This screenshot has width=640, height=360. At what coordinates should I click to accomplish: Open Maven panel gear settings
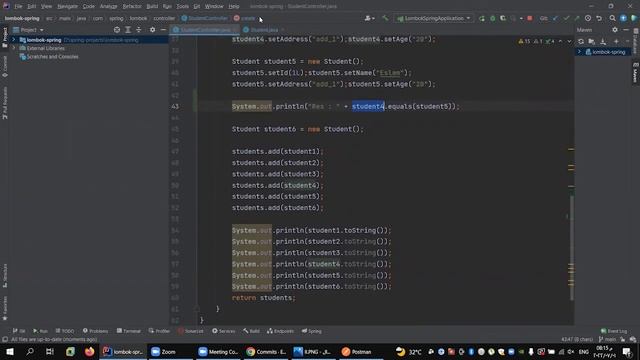(615, 30)
